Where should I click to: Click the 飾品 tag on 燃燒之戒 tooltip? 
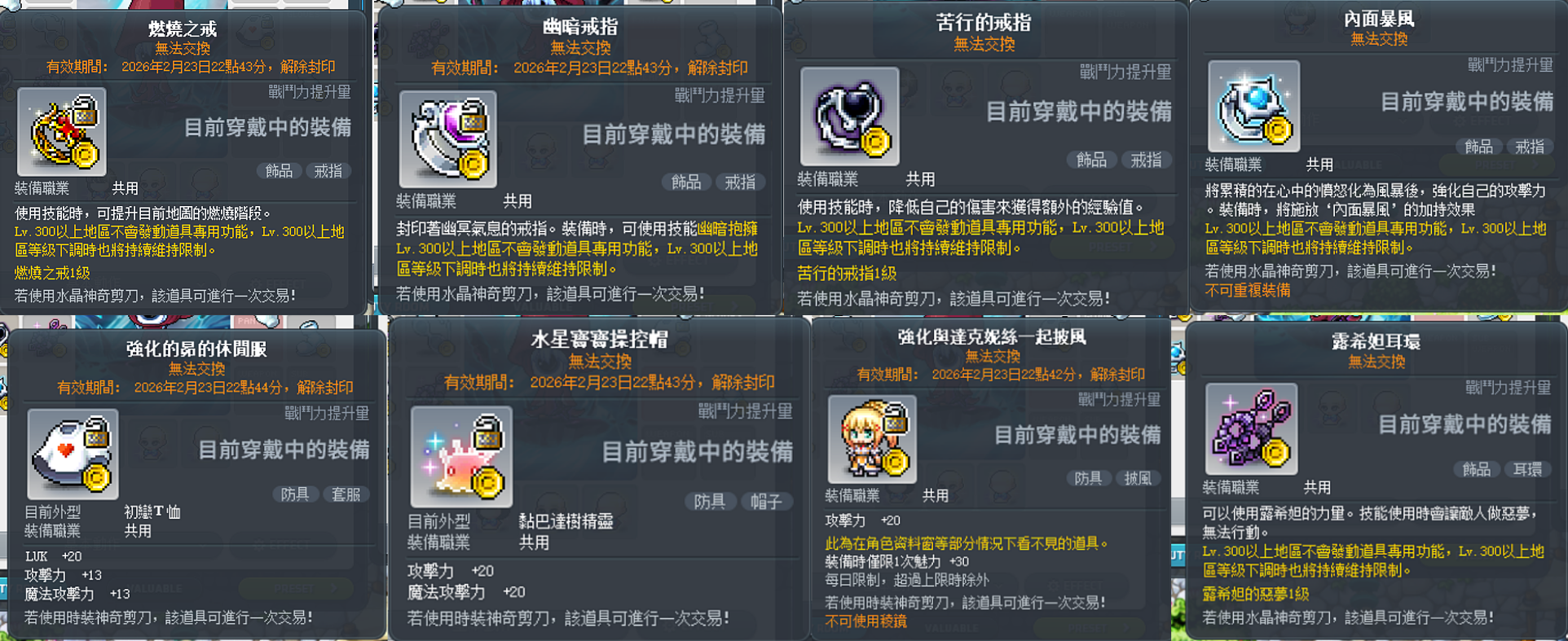279,171
